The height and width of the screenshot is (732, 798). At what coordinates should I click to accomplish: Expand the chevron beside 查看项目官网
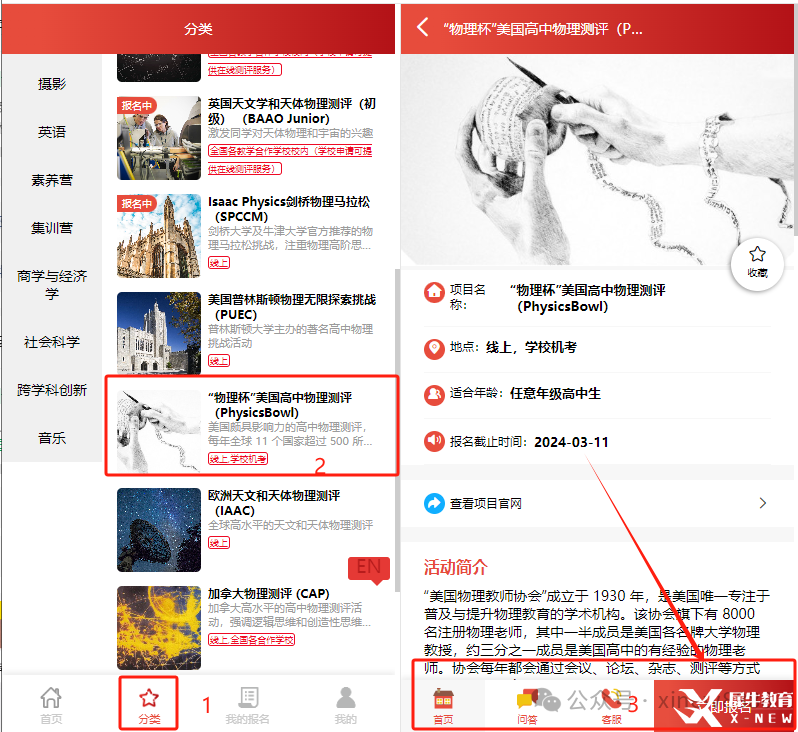click(x=762, y=503)
